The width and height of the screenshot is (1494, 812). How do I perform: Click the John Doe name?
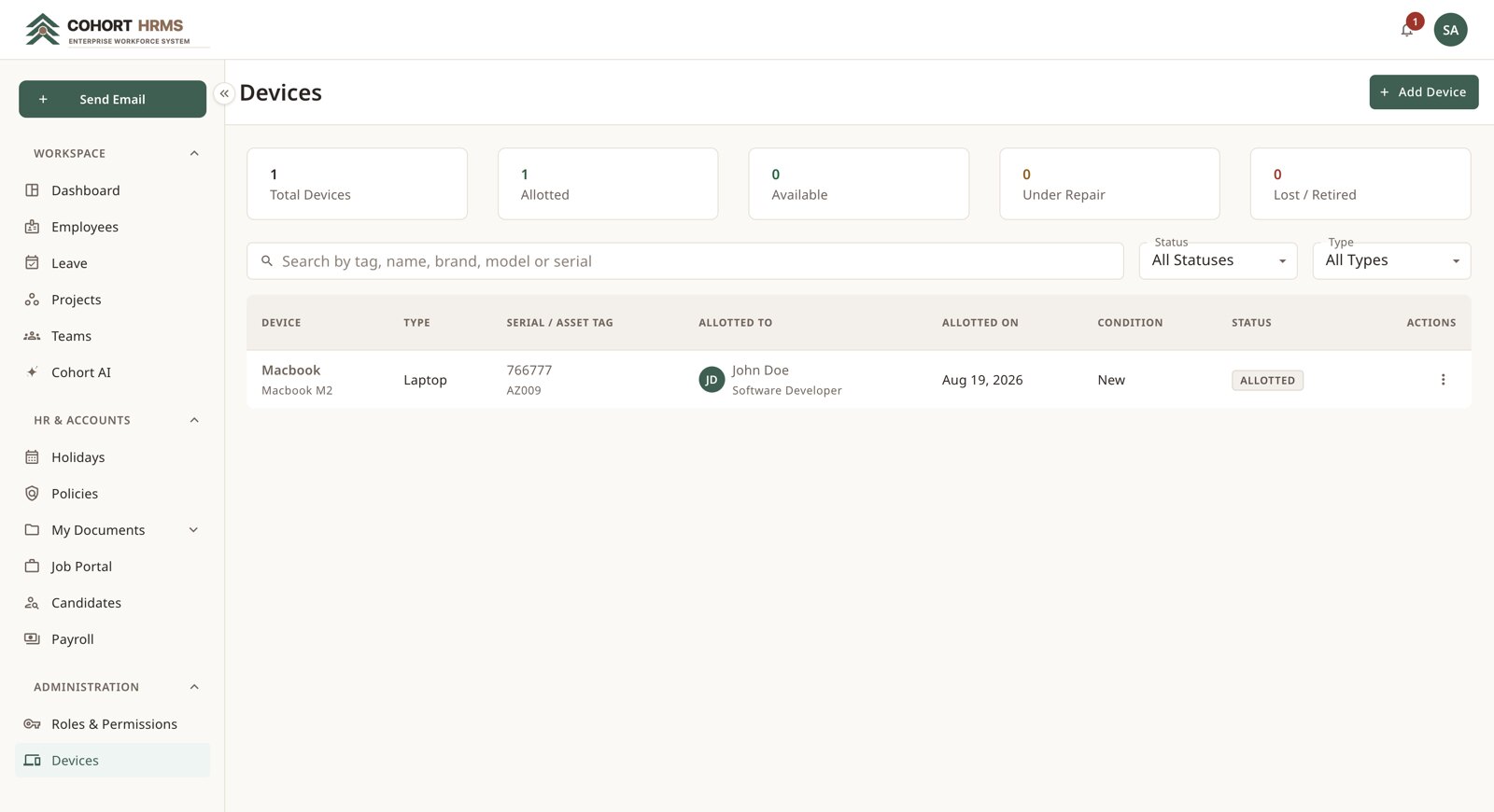[760, 371]
